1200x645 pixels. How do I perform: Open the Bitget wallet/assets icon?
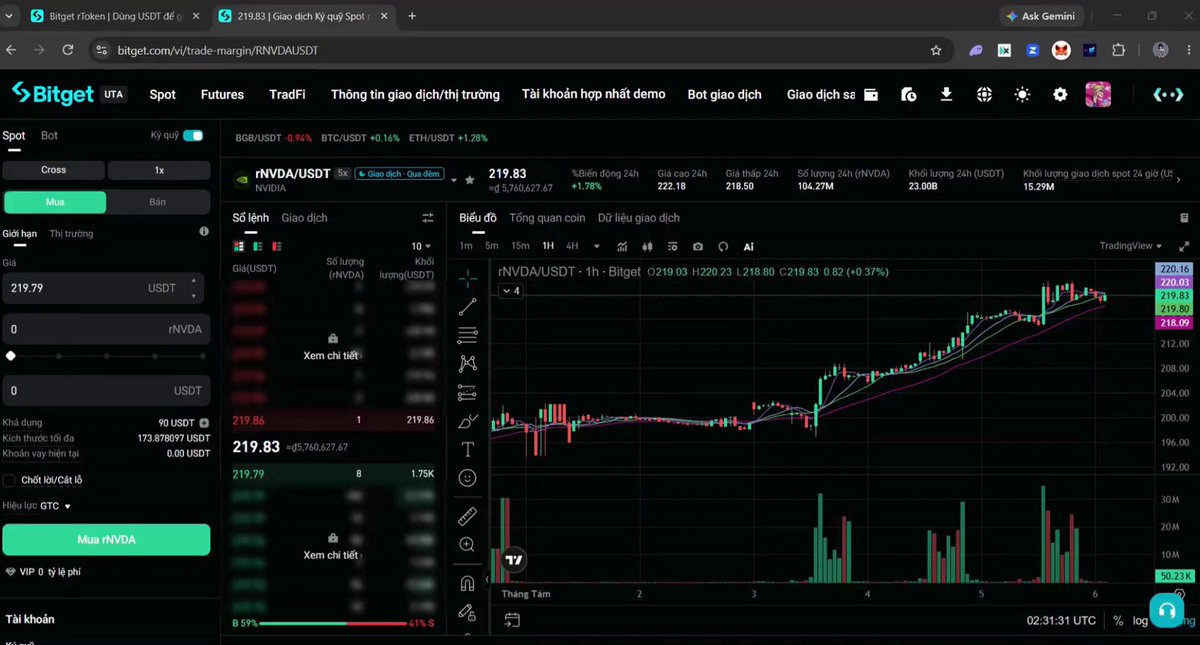click(871, 94)
